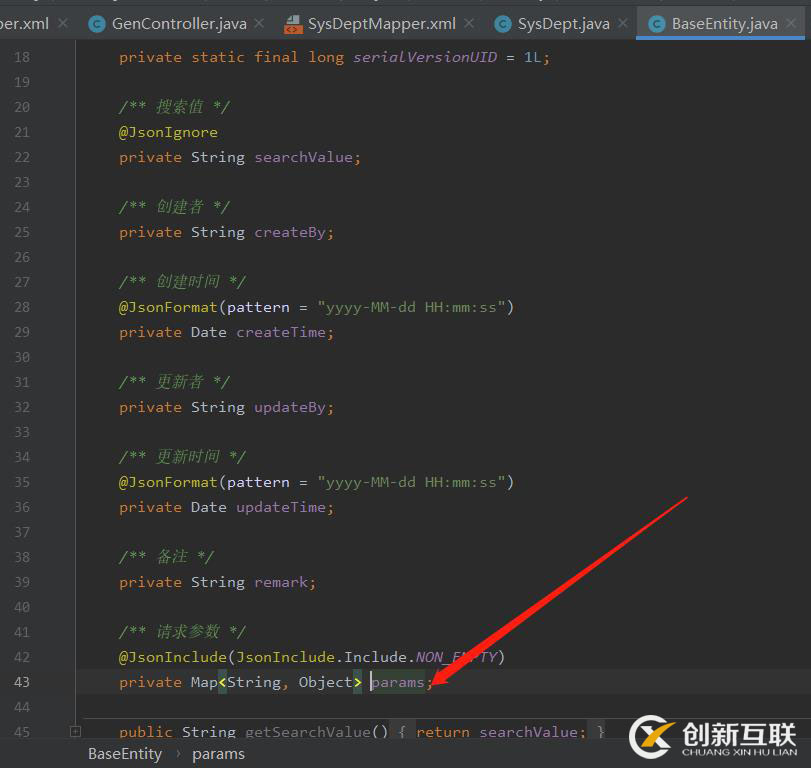Close the SysDeptMapper.xml tab
The height and width of the screenshot is (768, 811).
coord(470,23)
